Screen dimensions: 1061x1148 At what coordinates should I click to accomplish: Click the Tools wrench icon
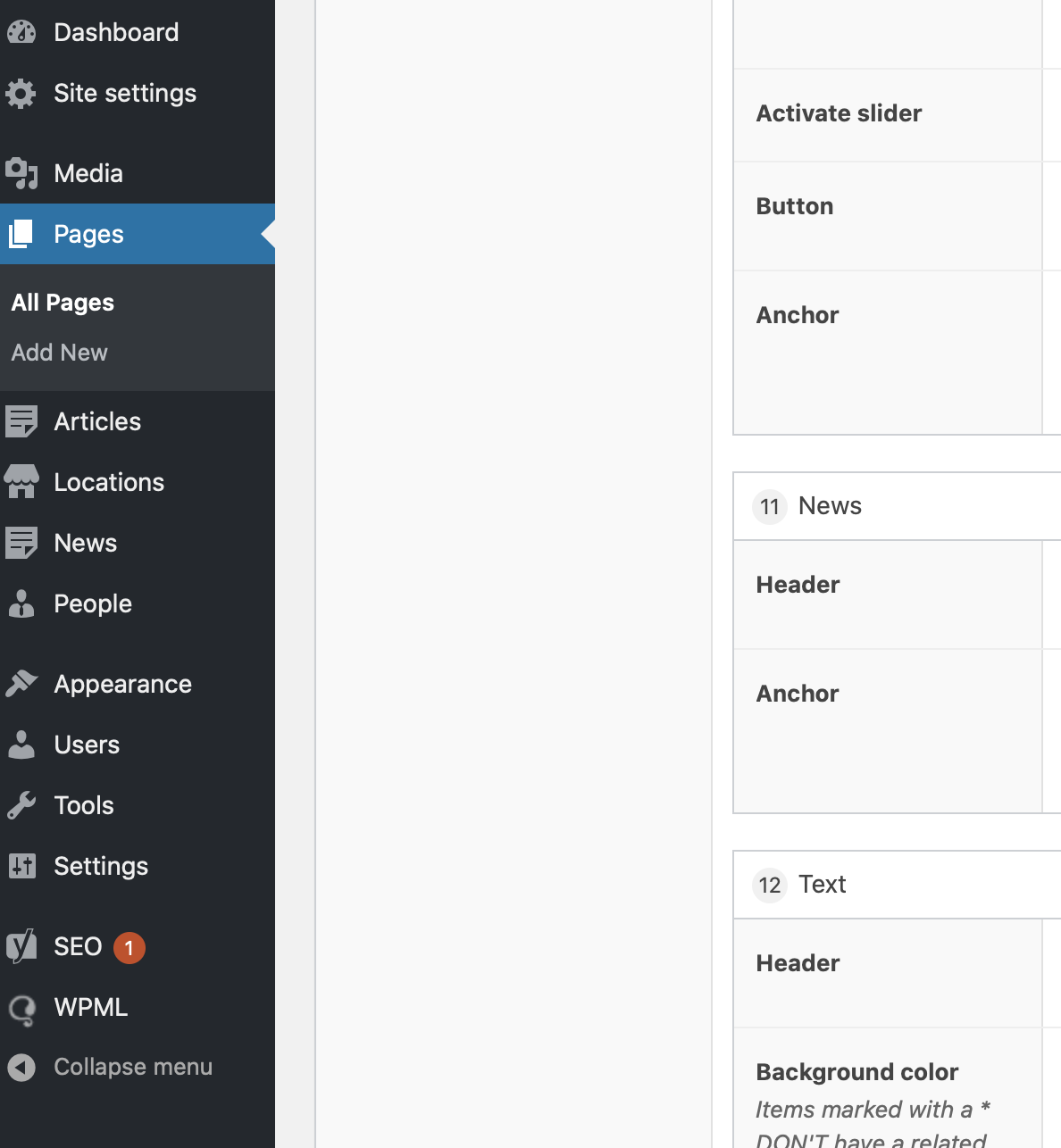coord(21,805)
